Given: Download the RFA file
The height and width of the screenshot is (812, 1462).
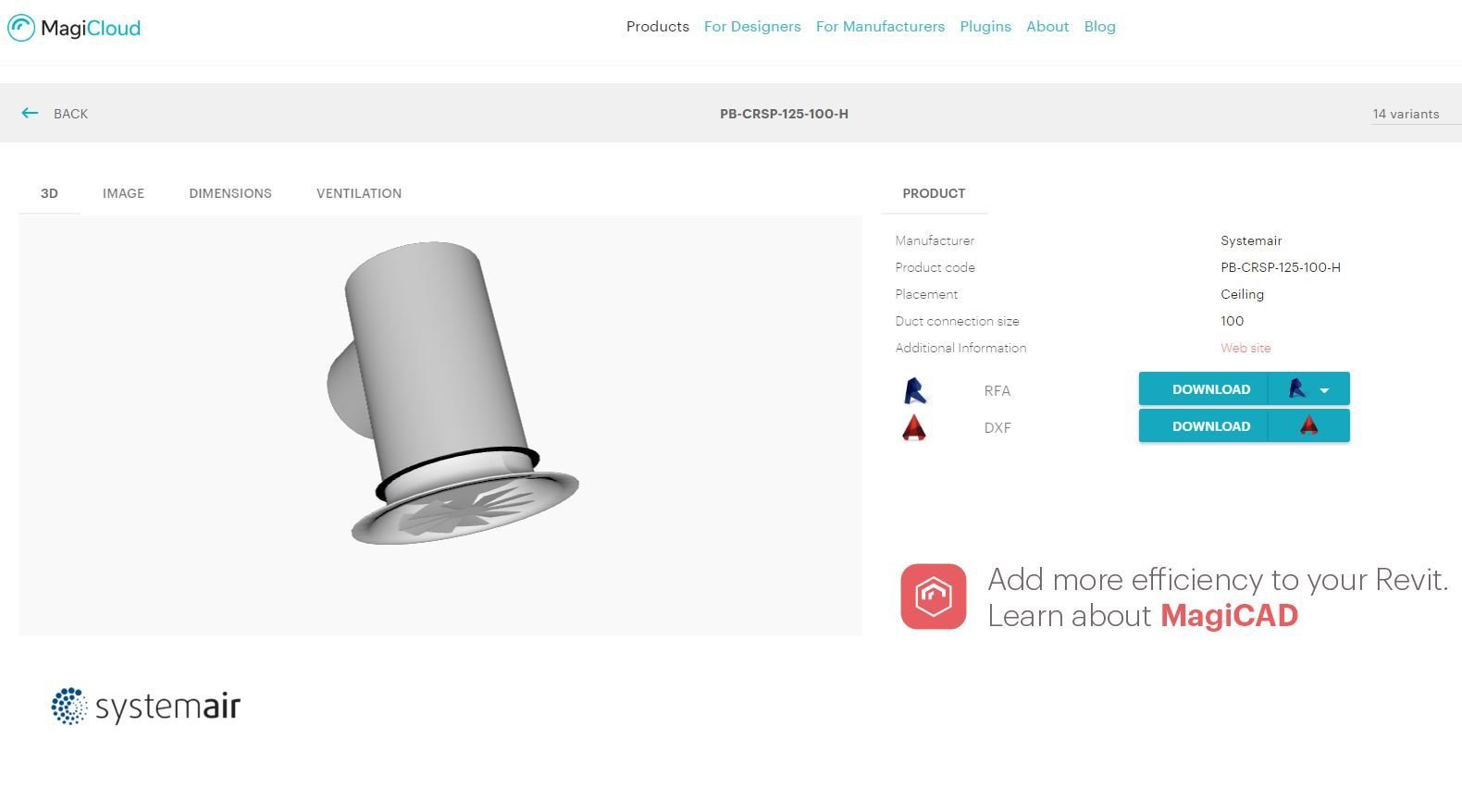Looking at the screenshot, I should 1210,389.
